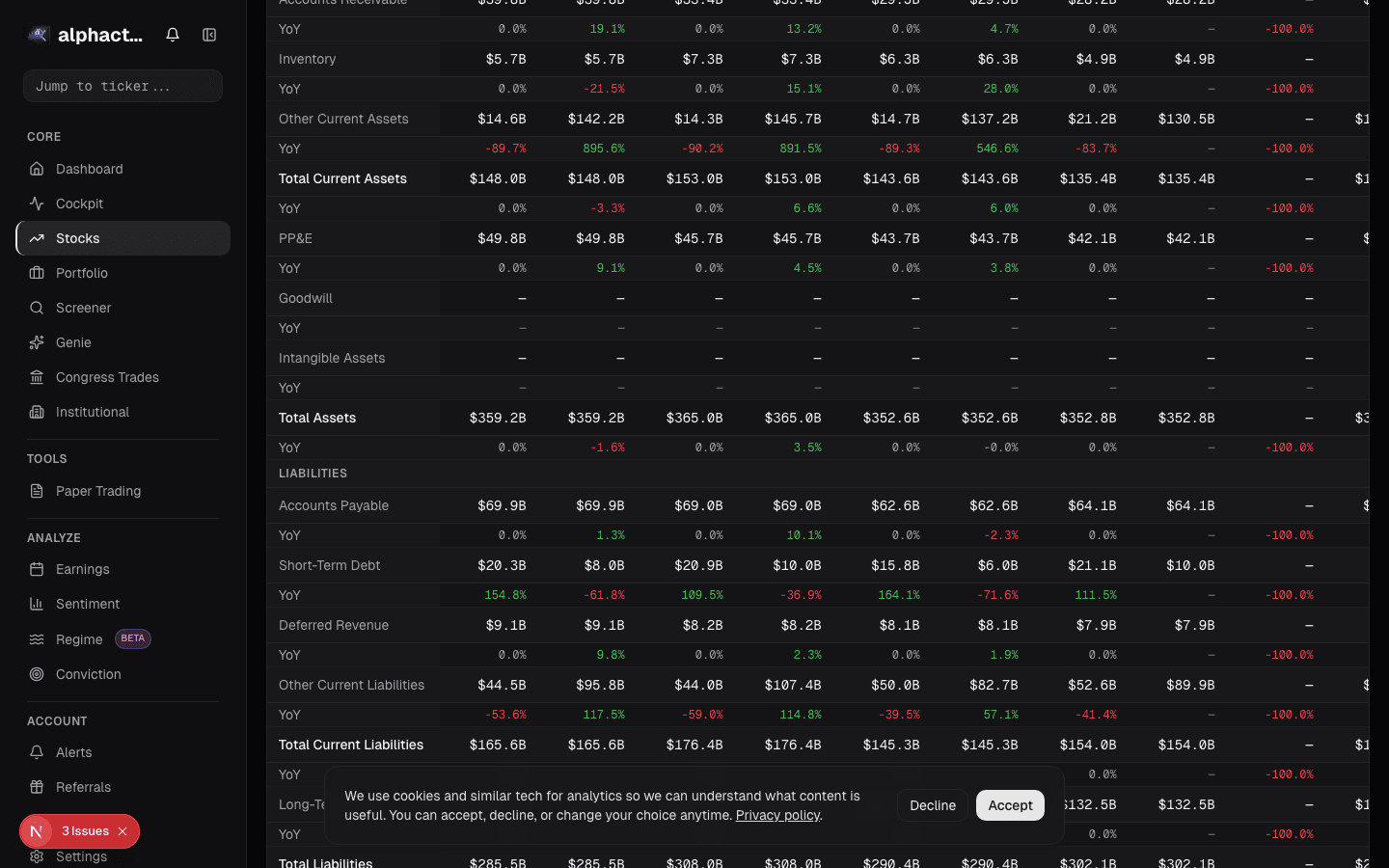Collapse the sidebar with the panel icon
The image size is (1389, 868).
(x=209, y=34)
